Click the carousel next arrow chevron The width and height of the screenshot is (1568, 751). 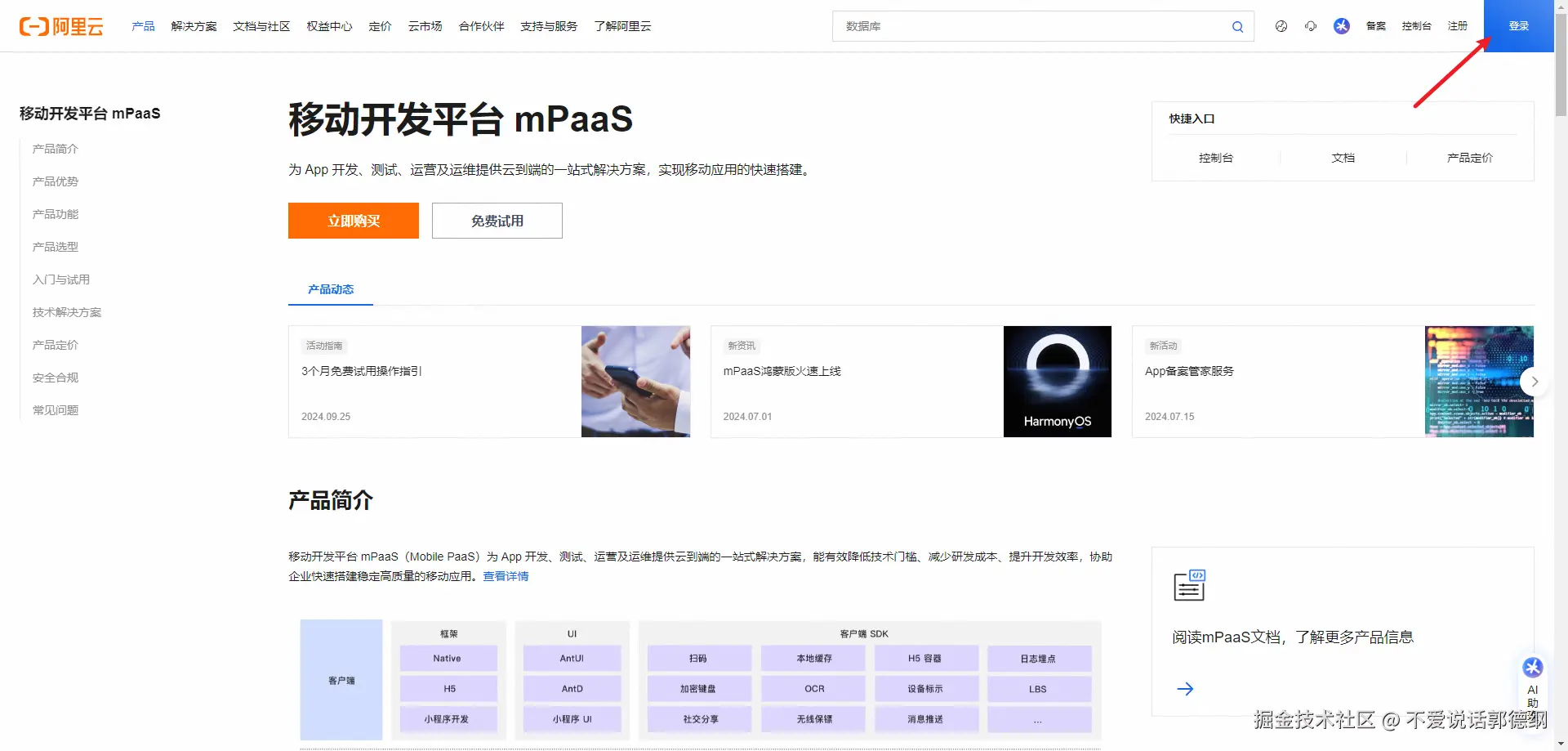pos(1535,382)
